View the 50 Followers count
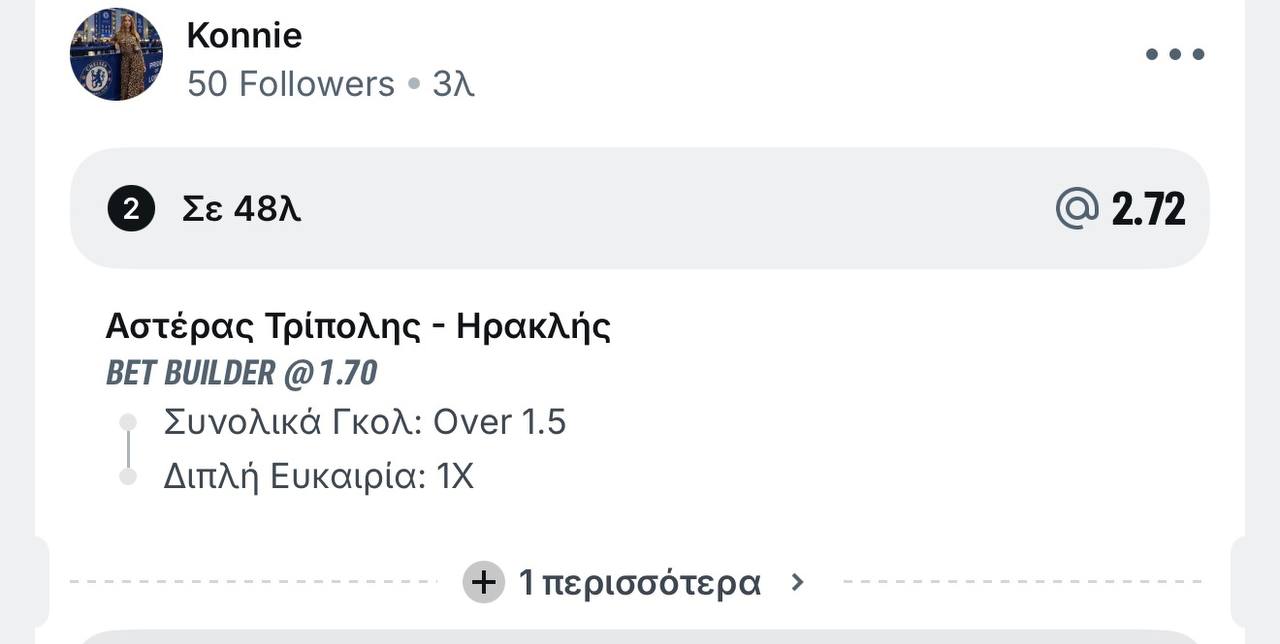The height and width of the screenshot is (644, 1280). click(291, 84)
